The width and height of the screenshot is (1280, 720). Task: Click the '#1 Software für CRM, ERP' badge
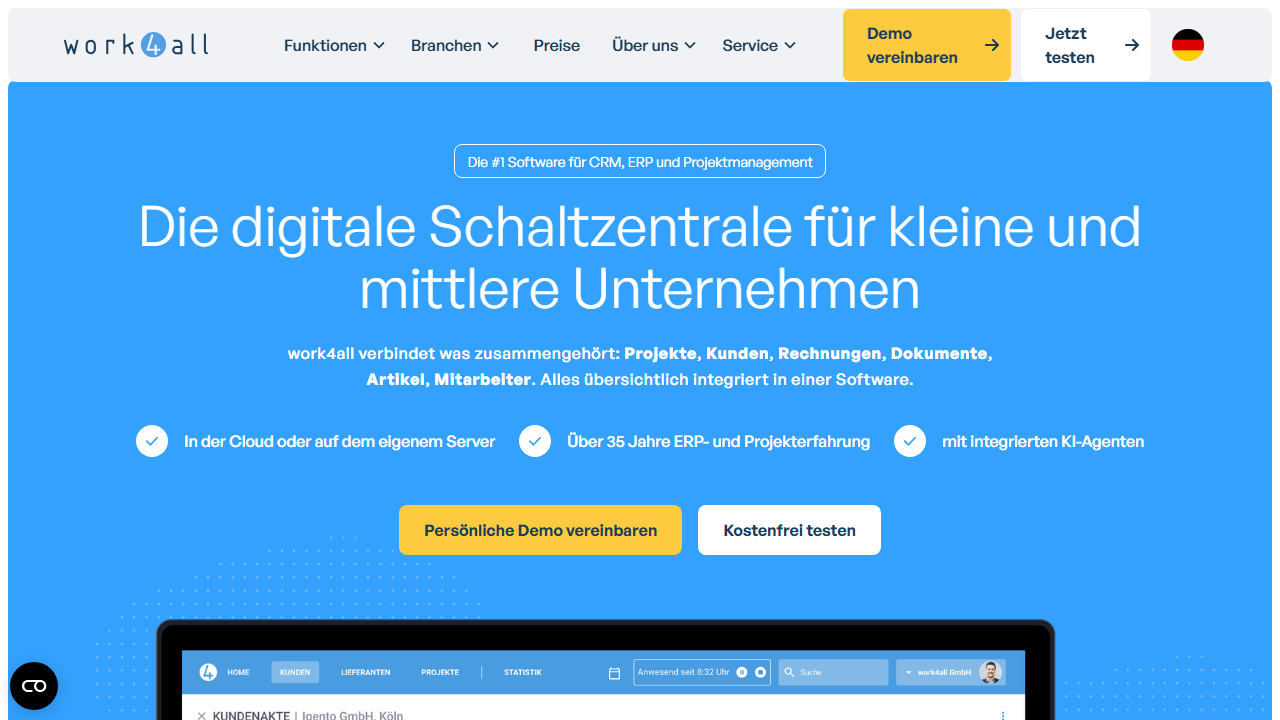click(x=640, y=161)
